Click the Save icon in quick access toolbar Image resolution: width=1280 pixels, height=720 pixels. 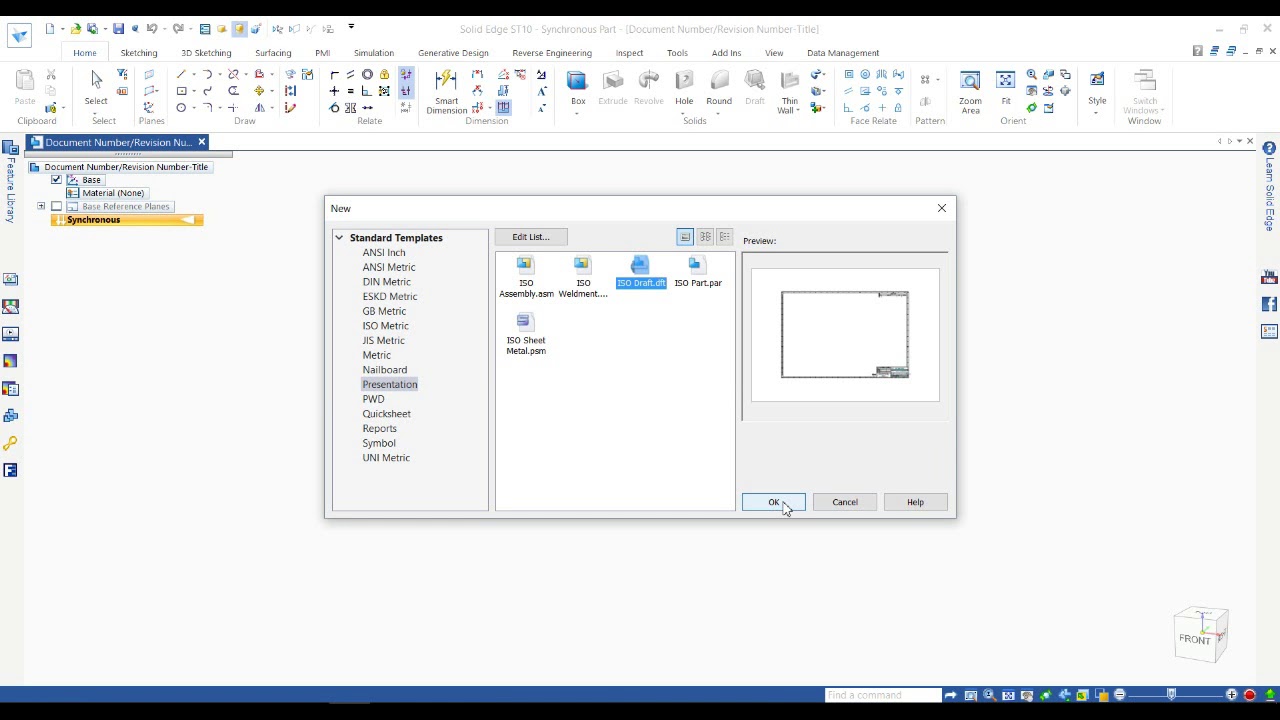pos(118,29)
